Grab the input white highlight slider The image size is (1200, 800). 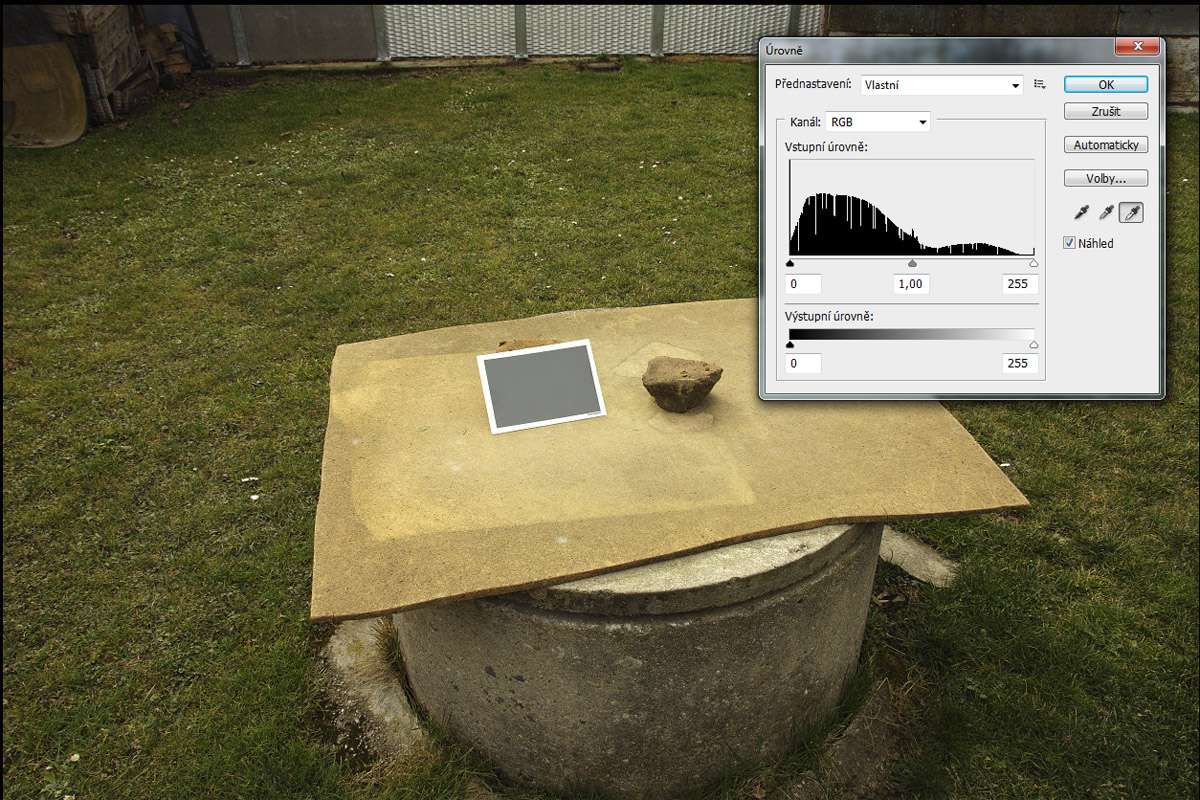(x=1033, y=264)
